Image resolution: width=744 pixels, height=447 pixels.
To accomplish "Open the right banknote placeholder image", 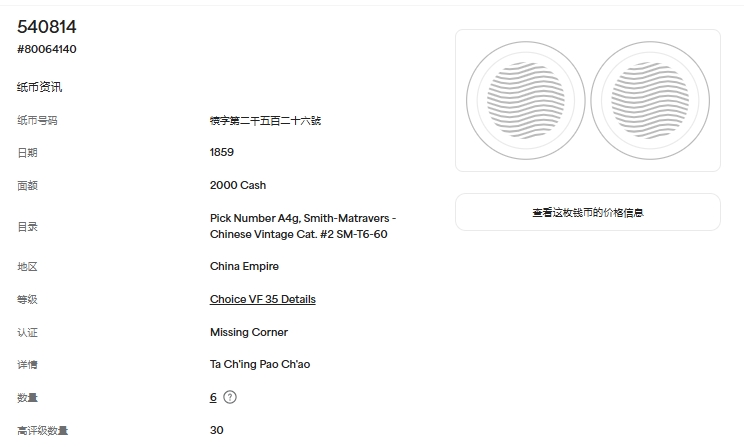I will pos(650,100).
